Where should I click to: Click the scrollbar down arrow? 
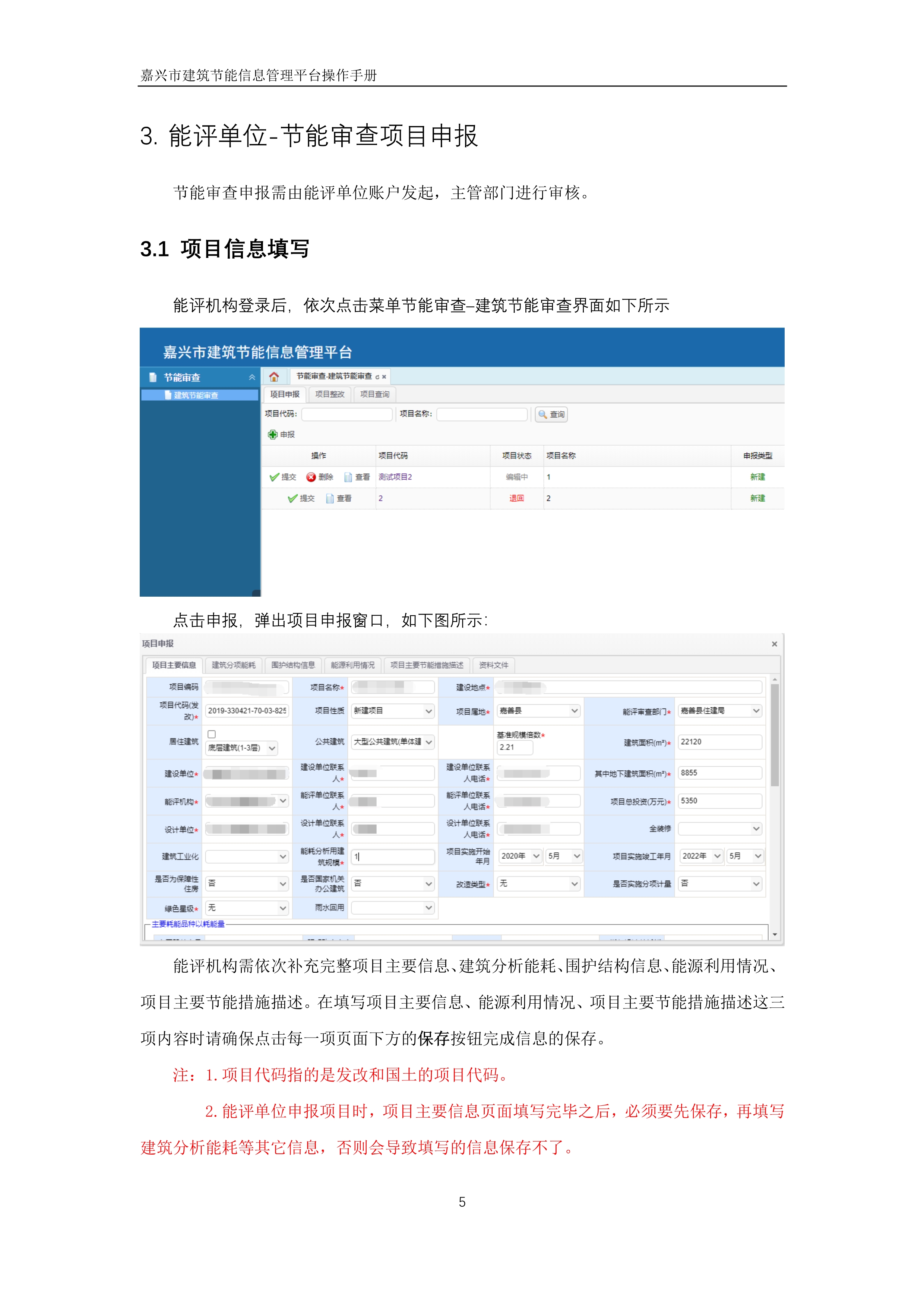click(x=774, y=934)
